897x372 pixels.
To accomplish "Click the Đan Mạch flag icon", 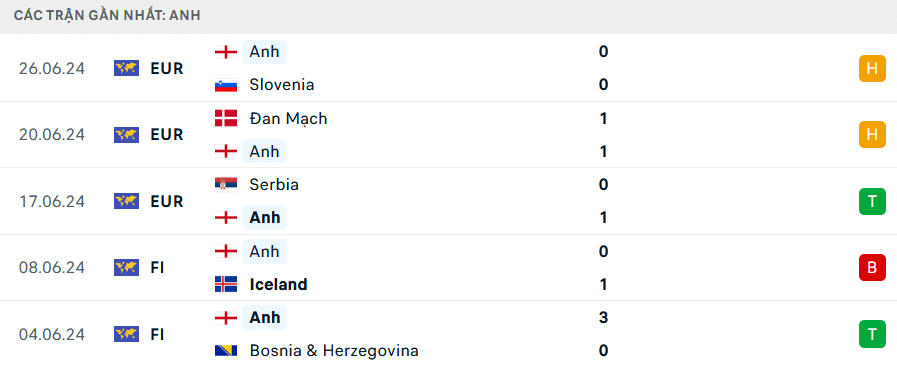I will pos(226,118).
